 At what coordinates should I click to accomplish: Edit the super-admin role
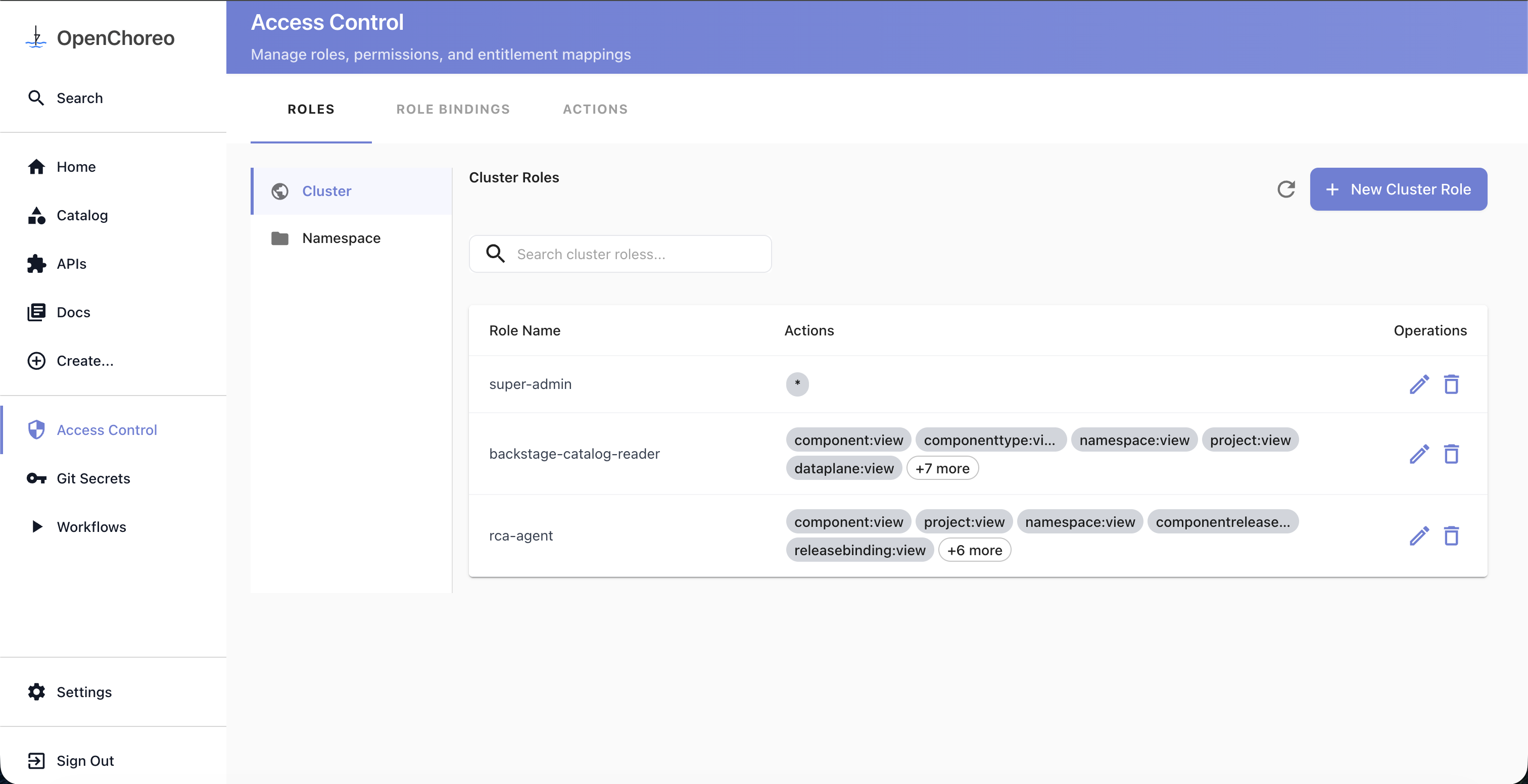(1419, 384)
